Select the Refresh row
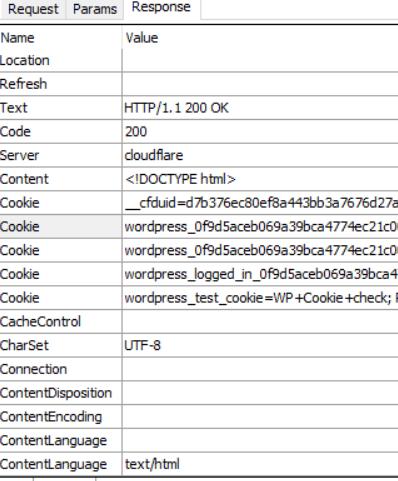Viewport: 398px width, 481px height. pyautogui.click(x=199, y=84)
